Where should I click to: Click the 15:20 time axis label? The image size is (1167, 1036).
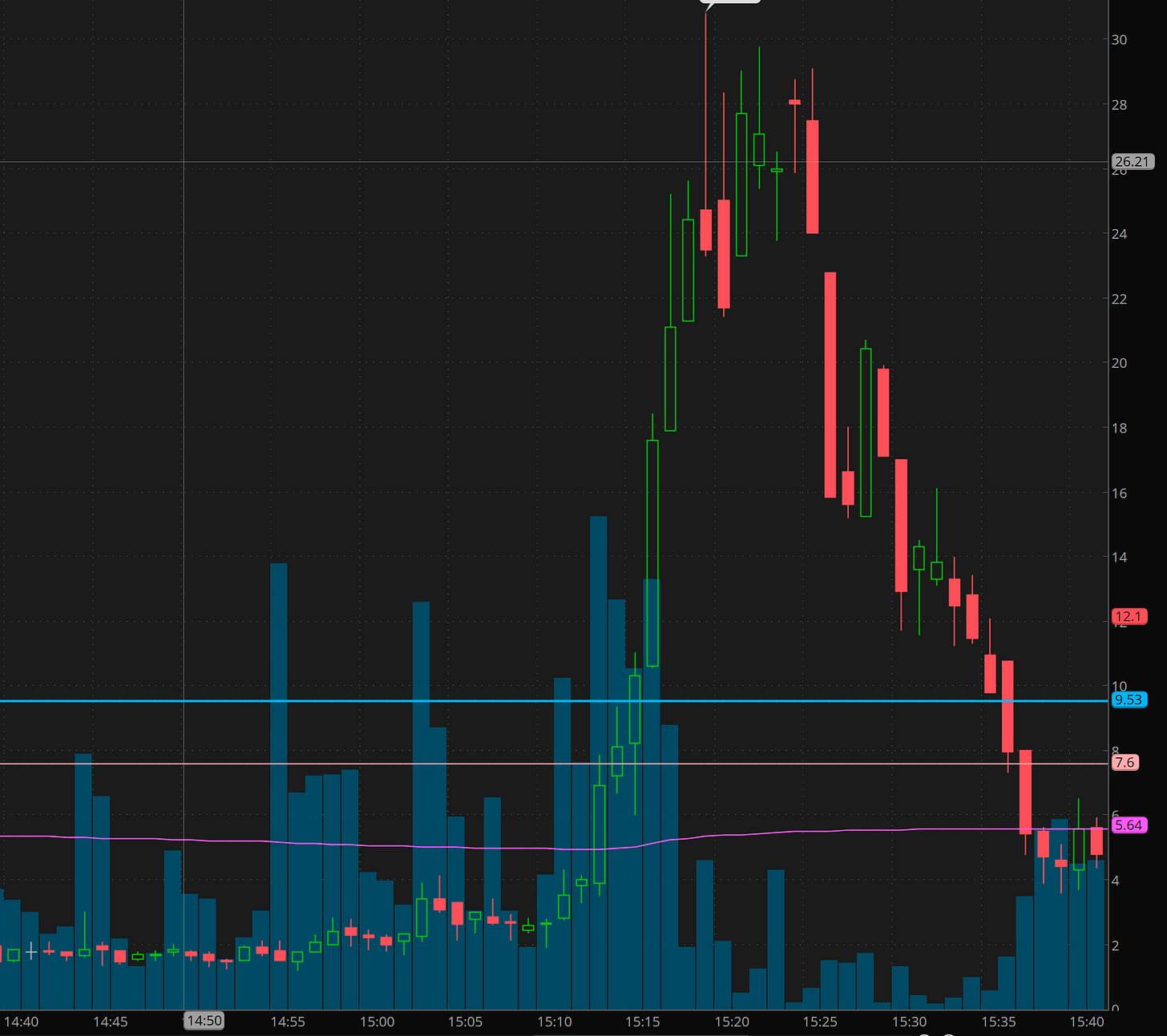click(x=732, y=1022)
